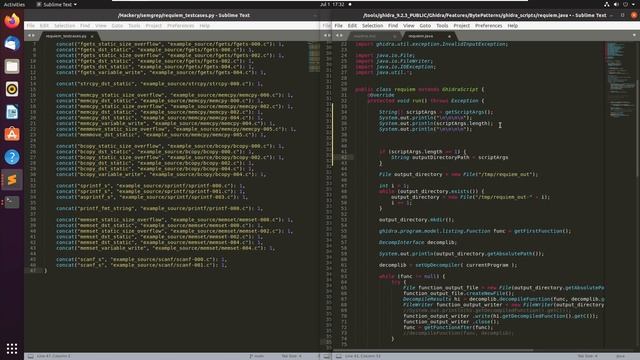Toggle side bar icon in left status bar
Viewport: 640px width, 360px height.
point(31,356)
